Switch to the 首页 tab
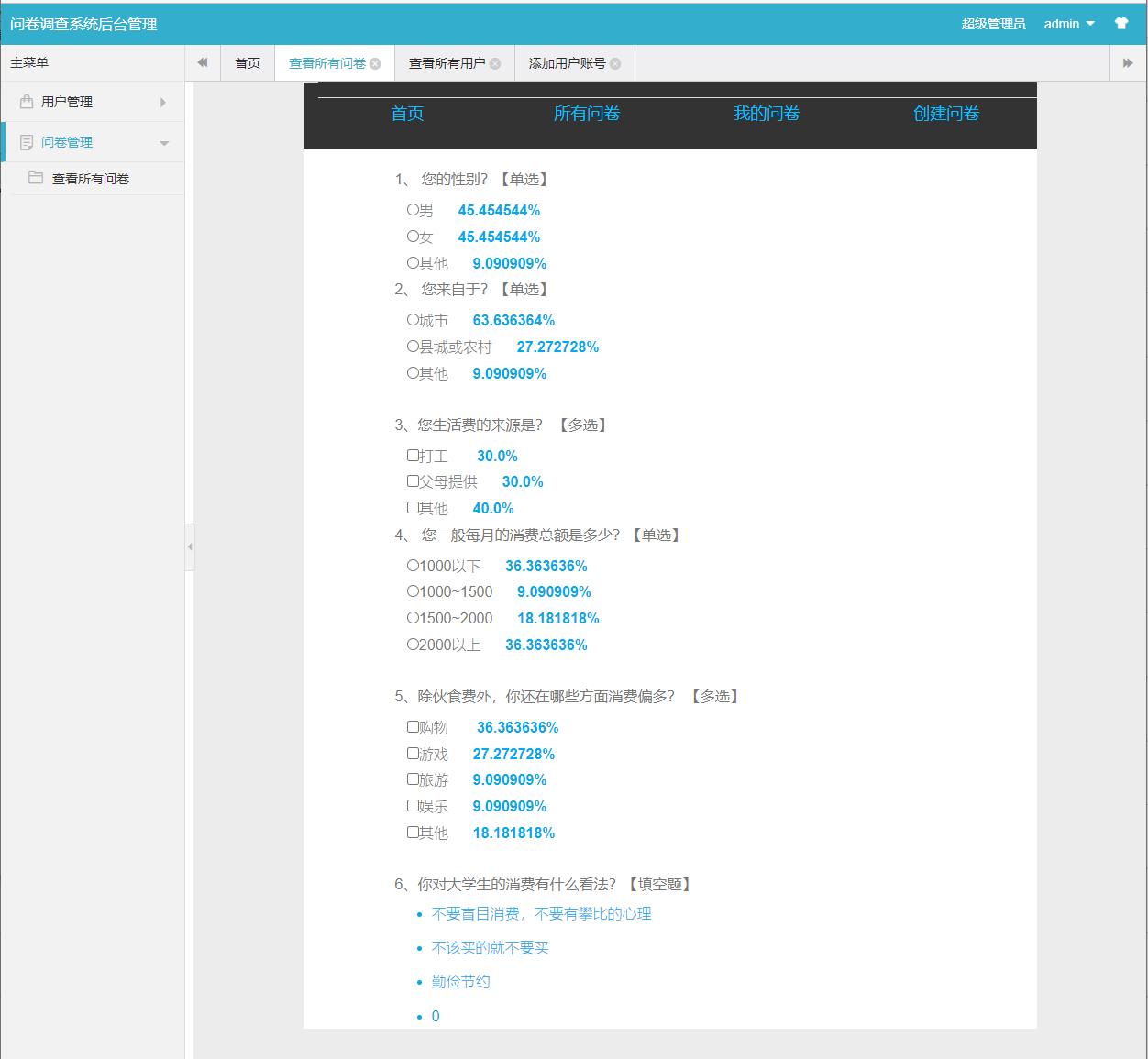1148x1059 pixels. (x=248, y=62)
